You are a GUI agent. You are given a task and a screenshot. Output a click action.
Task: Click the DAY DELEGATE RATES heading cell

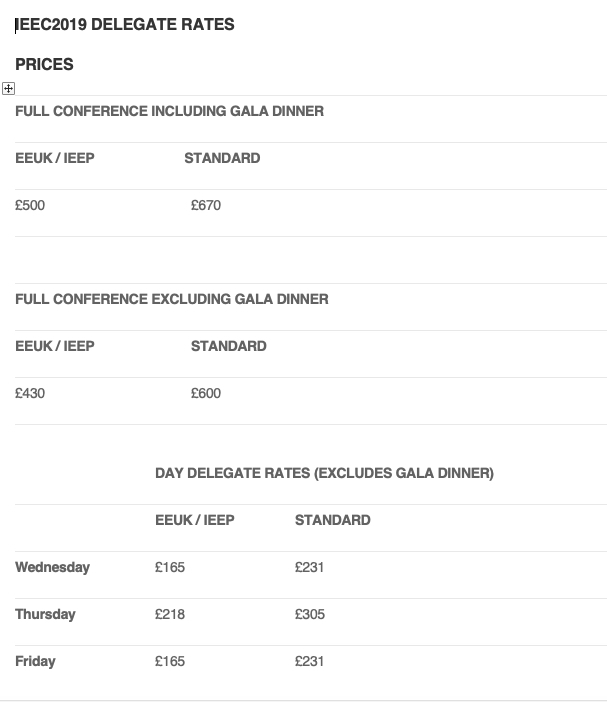point(325,473)
